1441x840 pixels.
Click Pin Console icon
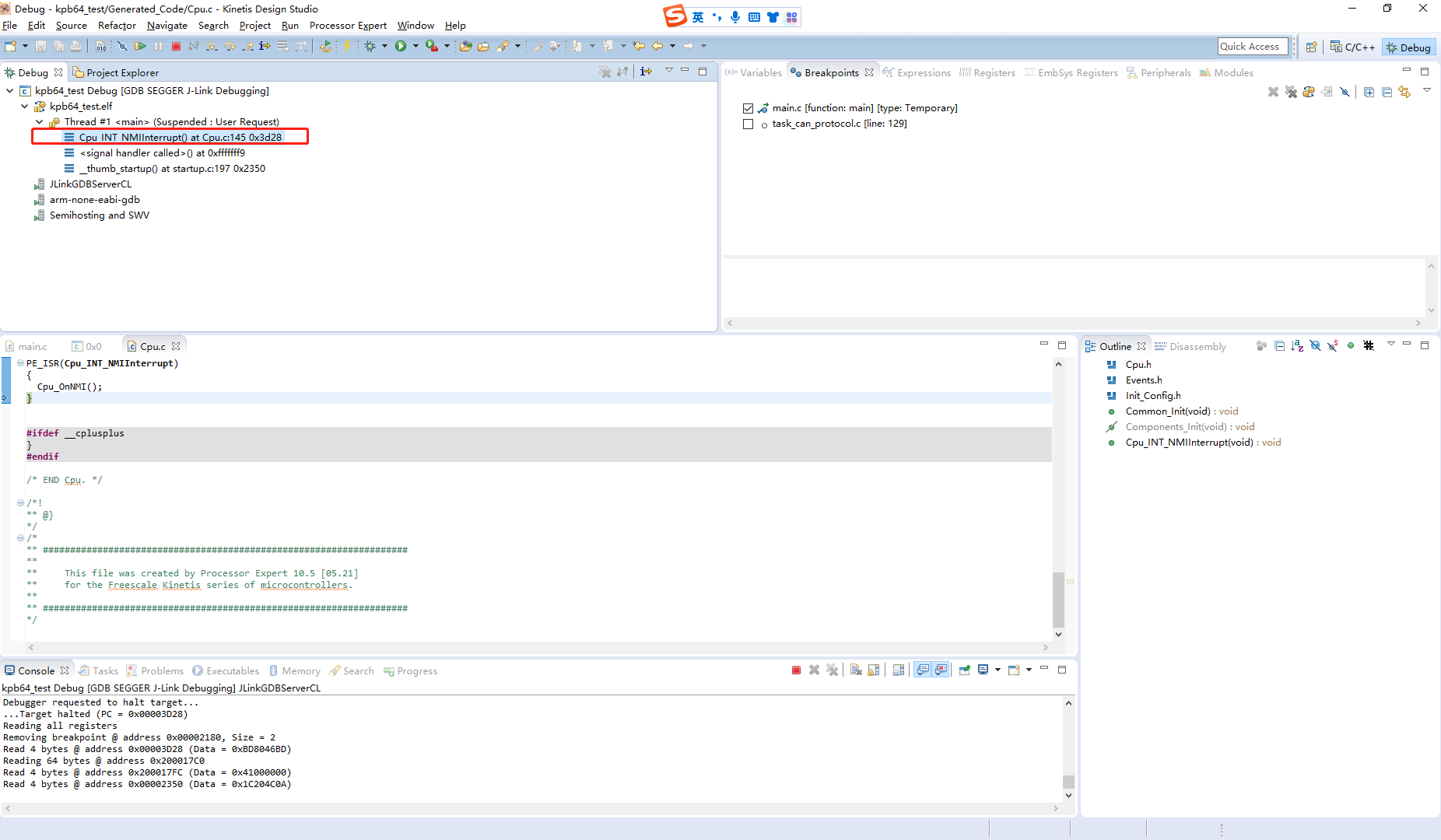pos(965,670)
